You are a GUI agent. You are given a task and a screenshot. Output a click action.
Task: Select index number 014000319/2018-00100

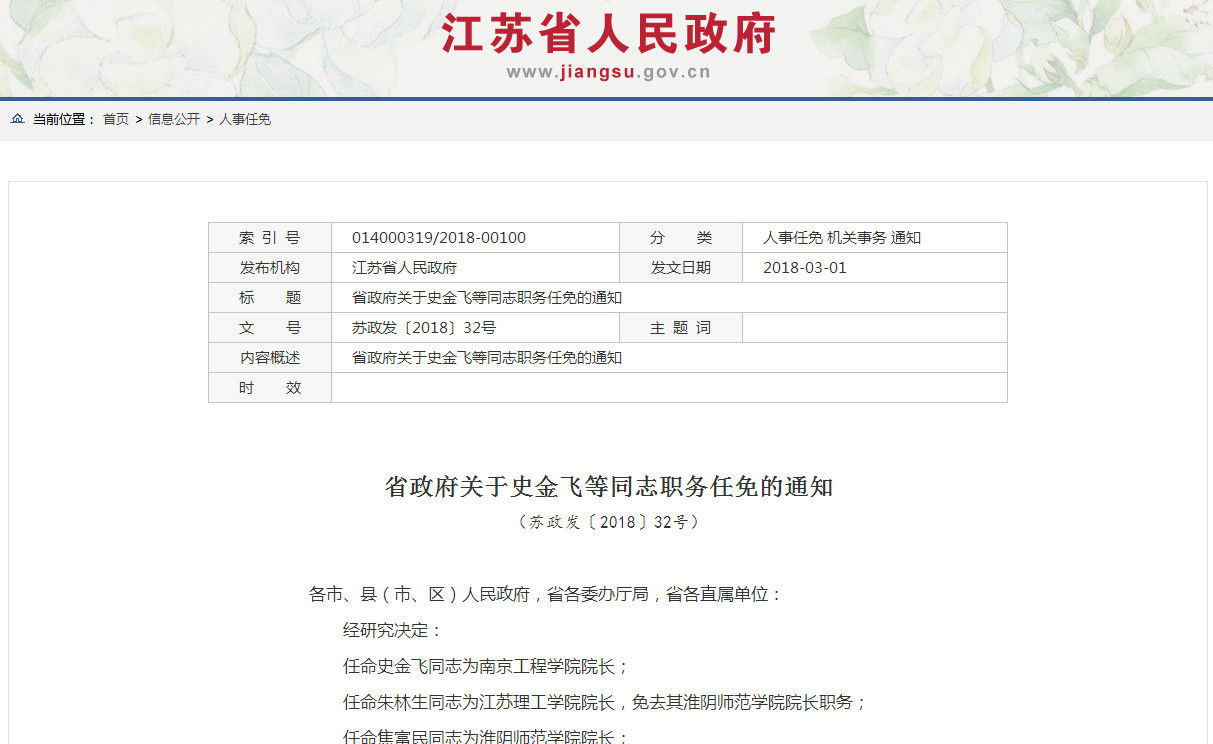point(439,238)
